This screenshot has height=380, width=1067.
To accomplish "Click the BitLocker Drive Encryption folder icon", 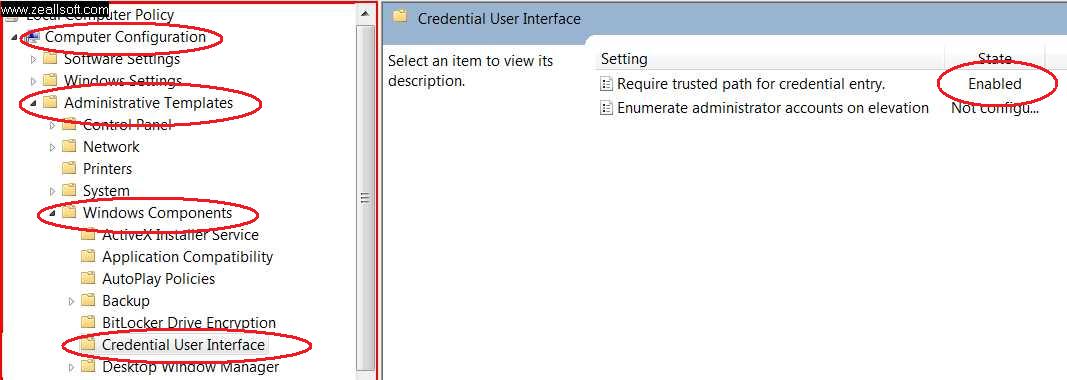I will (x=88, y=322).
